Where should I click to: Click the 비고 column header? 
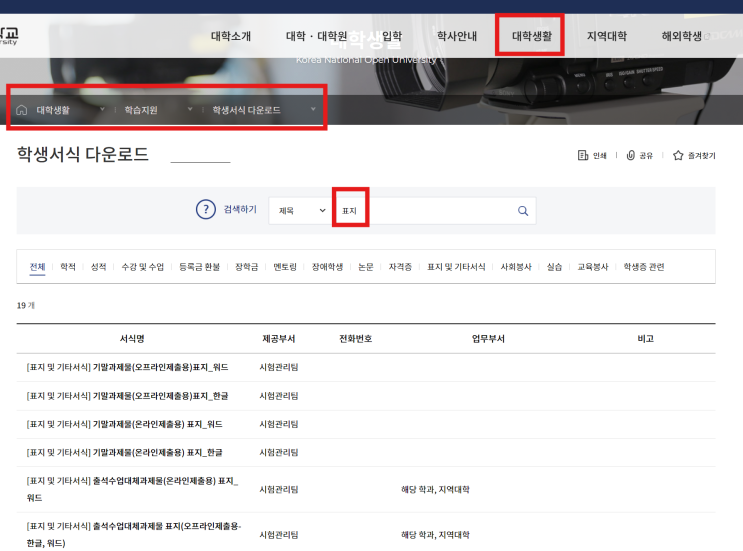coord(645,339)
